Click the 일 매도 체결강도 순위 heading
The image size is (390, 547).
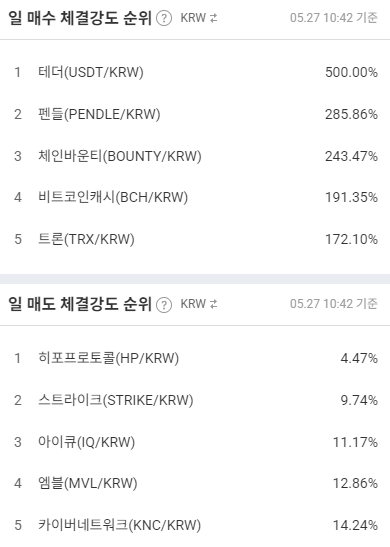point(80,304)
